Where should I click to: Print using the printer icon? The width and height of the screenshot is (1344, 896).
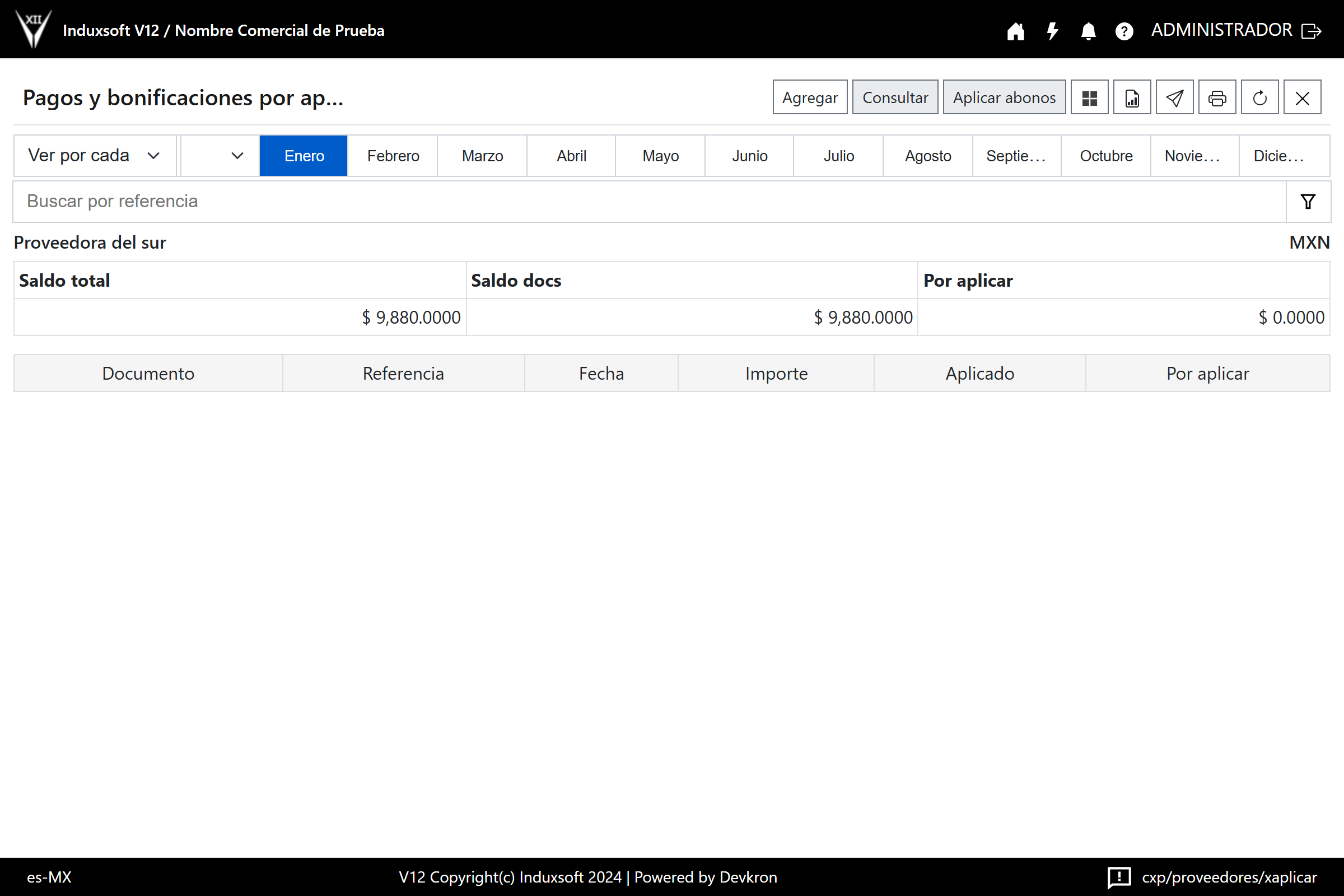click(1217, 97)
